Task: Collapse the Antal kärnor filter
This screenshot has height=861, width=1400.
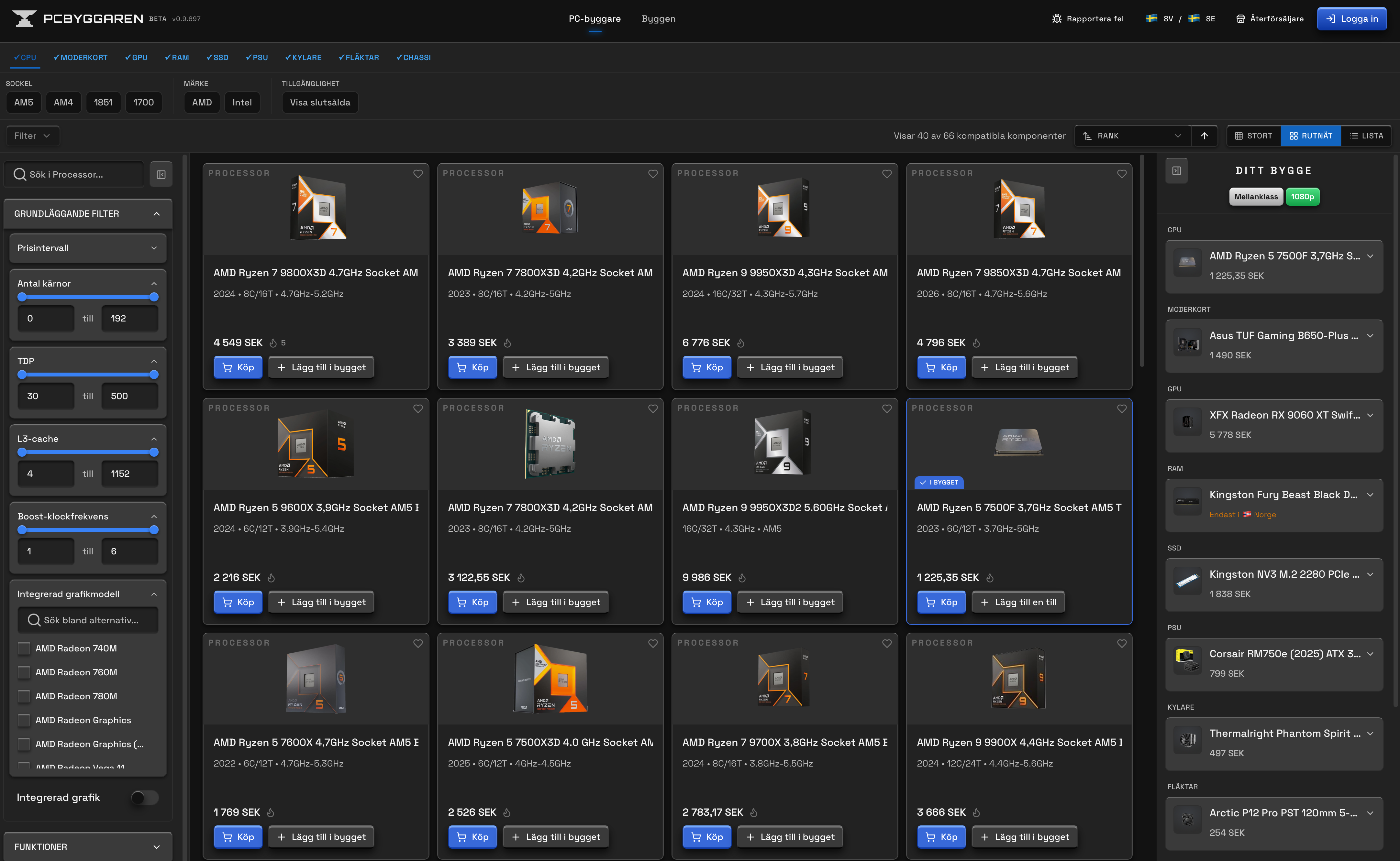Action: [x=154, y=284]
